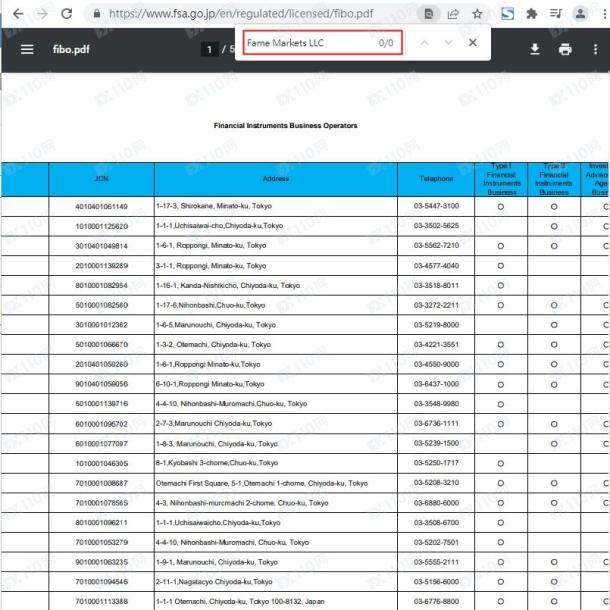
Task: Click the Address column header
Action: coord(276,179)
